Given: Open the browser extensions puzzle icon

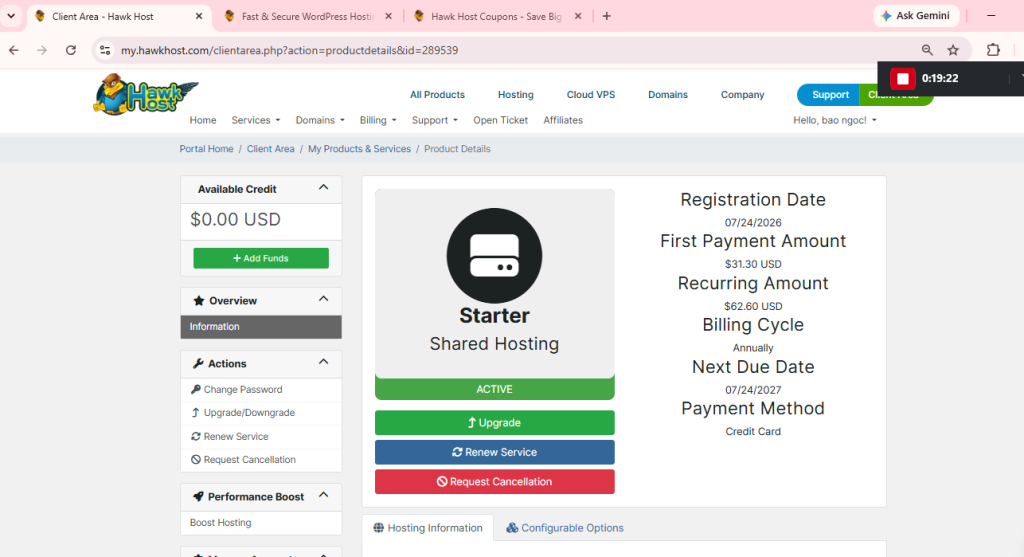Looking at the screenshot, I should 993,50.
